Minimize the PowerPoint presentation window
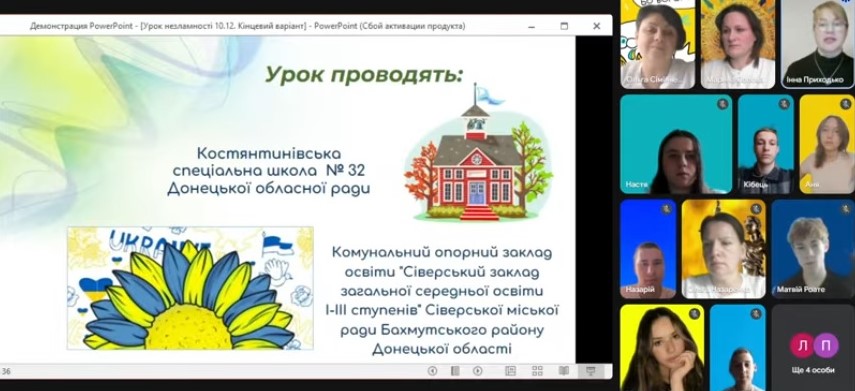The width and height of the screenshot is (855, 391). 531,26
